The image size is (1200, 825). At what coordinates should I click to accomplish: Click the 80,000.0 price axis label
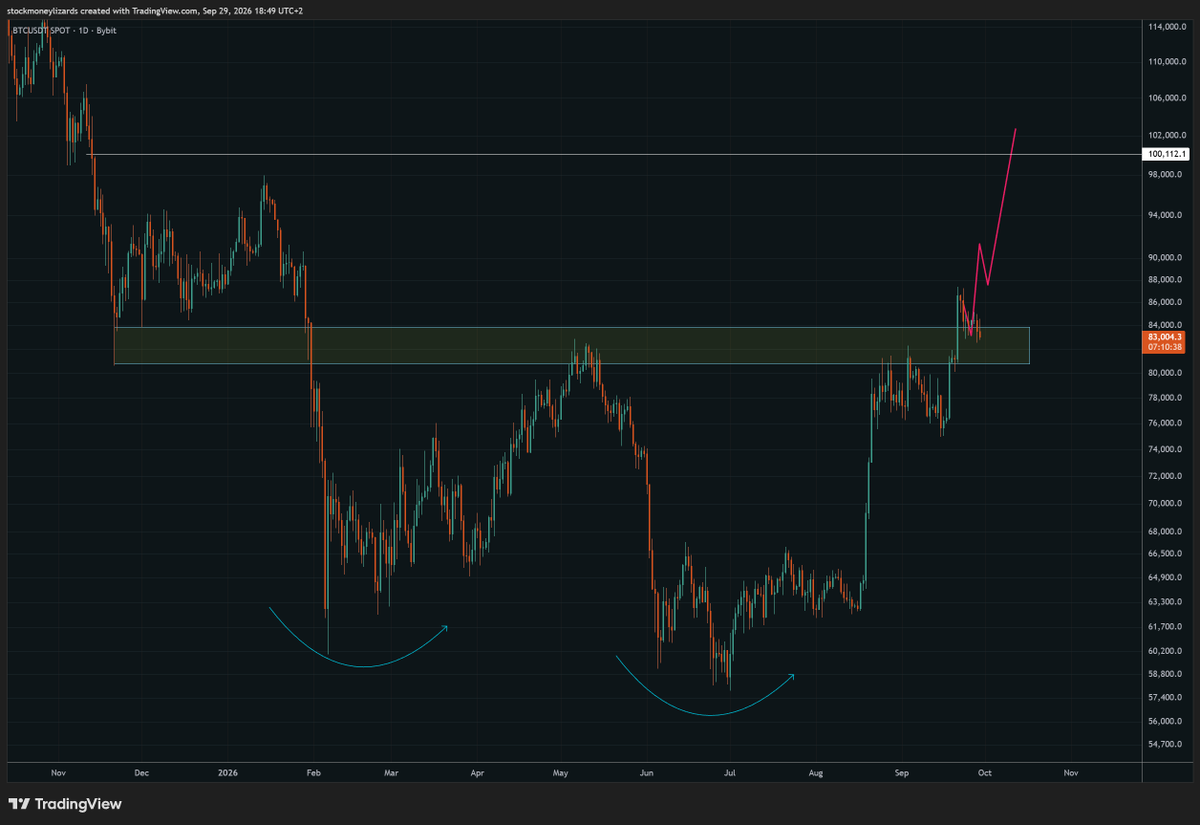point(1167,373)
